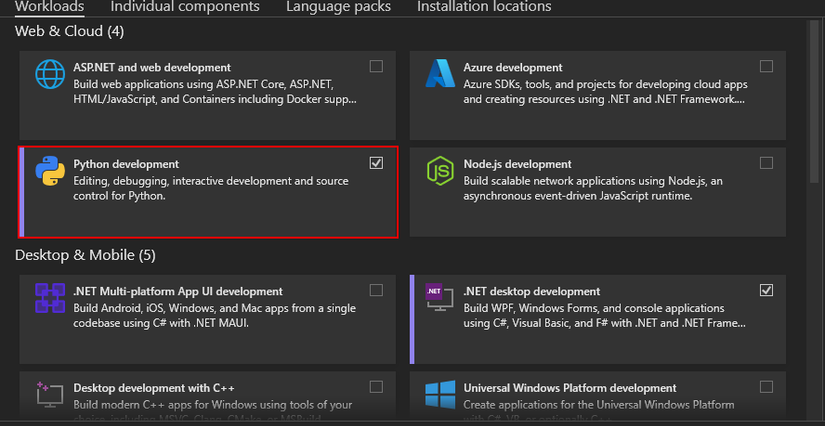The width and height of the screenshot is (825, 426).
Task: Uncheck the .NET desktop development checkbox
Action: (767, 290)
